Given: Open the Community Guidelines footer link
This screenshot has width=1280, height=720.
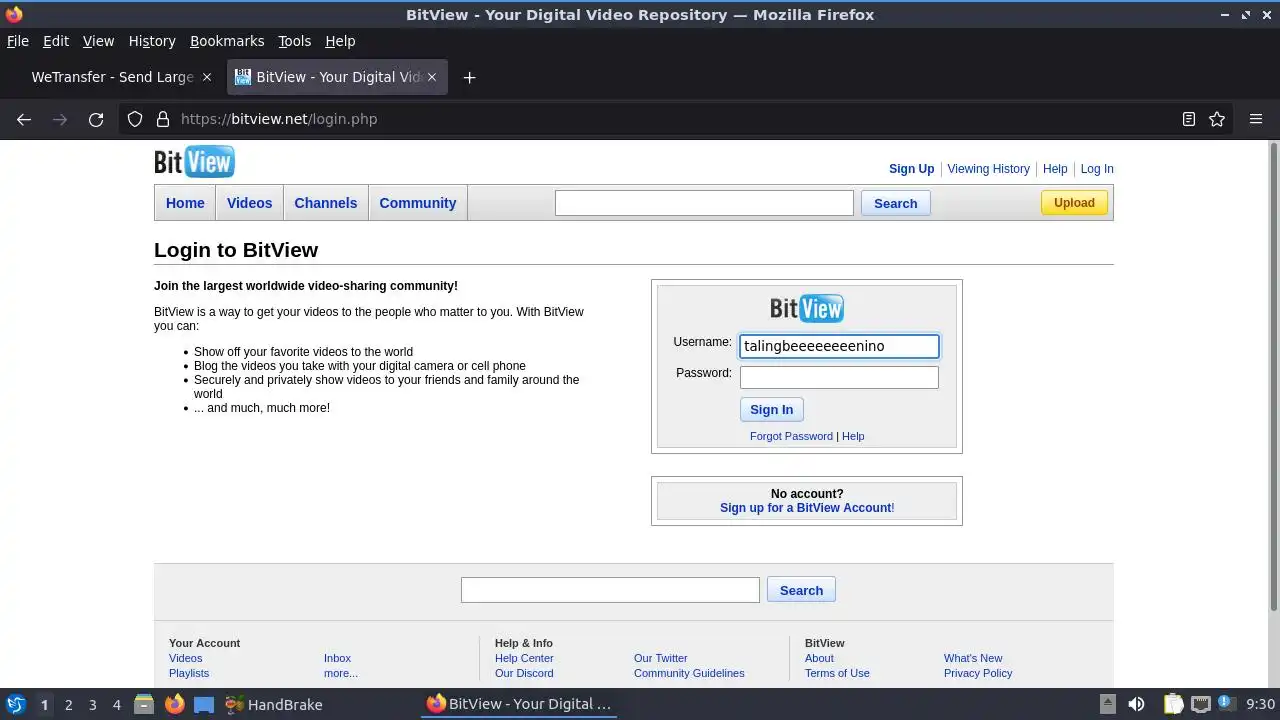Looking at the screenshot, I should [689, 673].
